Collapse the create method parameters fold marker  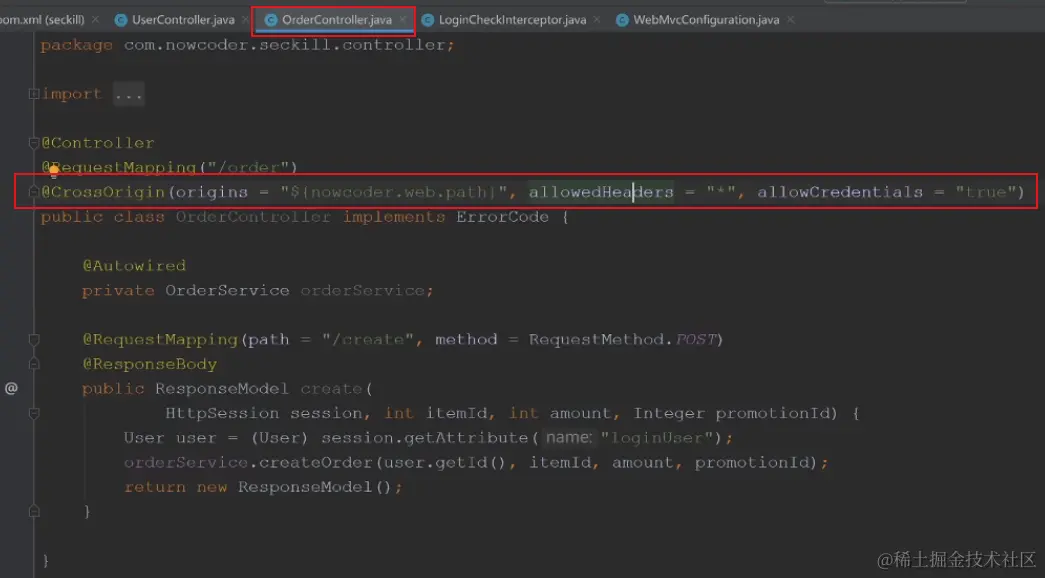click(34, 413)
